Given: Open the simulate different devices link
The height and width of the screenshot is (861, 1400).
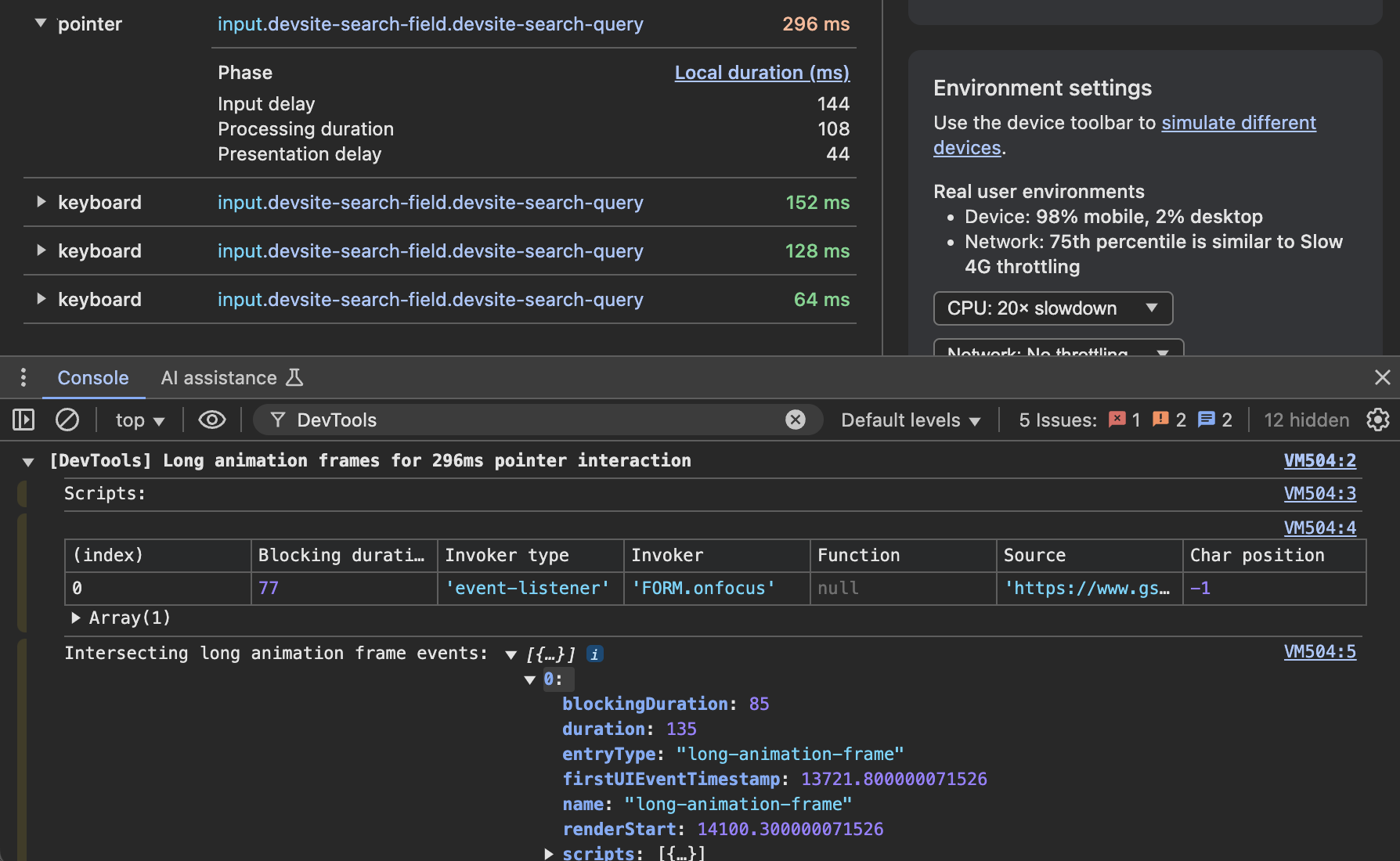Looking at the screenshot, I should (1238, 123).
